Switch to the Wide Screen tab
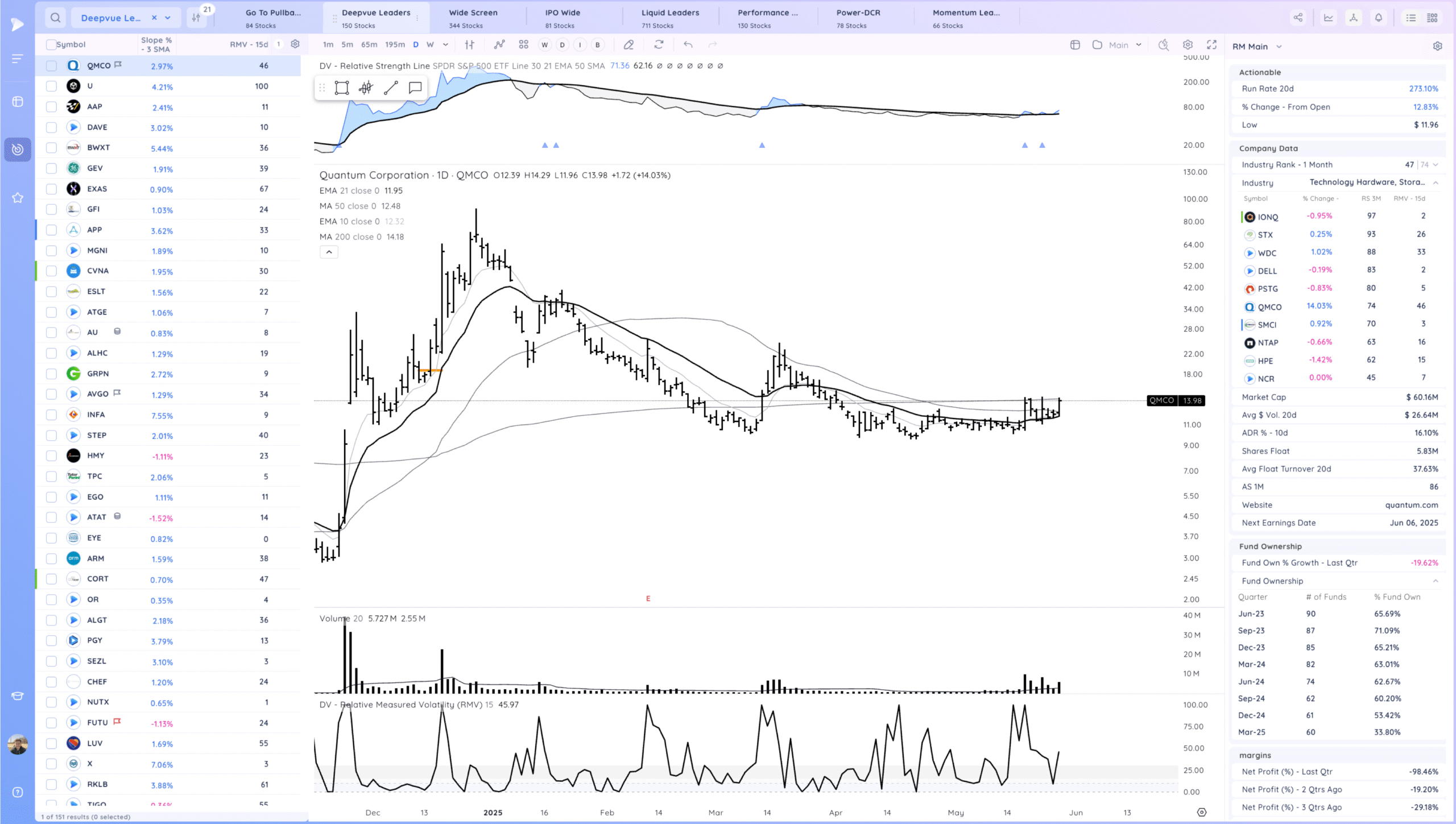1456x824 pixels. coord(473,18)
